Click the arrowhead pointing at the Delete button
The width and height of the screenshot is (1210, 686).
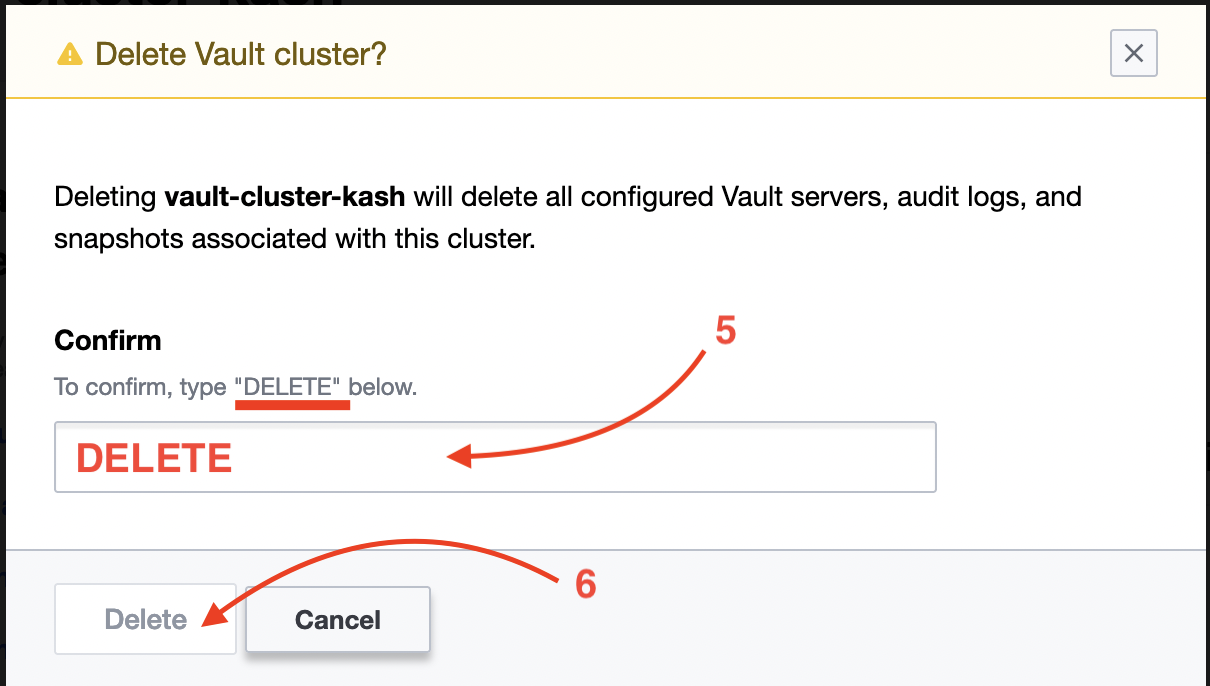211,618
